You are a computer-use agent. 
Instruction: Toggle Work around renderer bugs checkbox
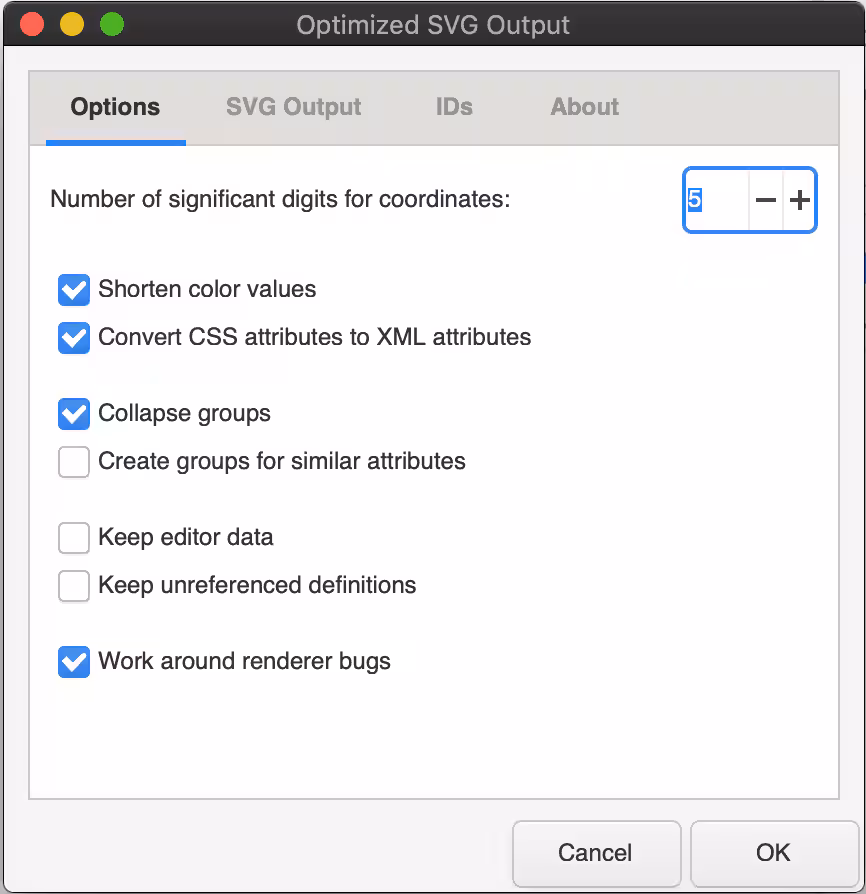74,662
